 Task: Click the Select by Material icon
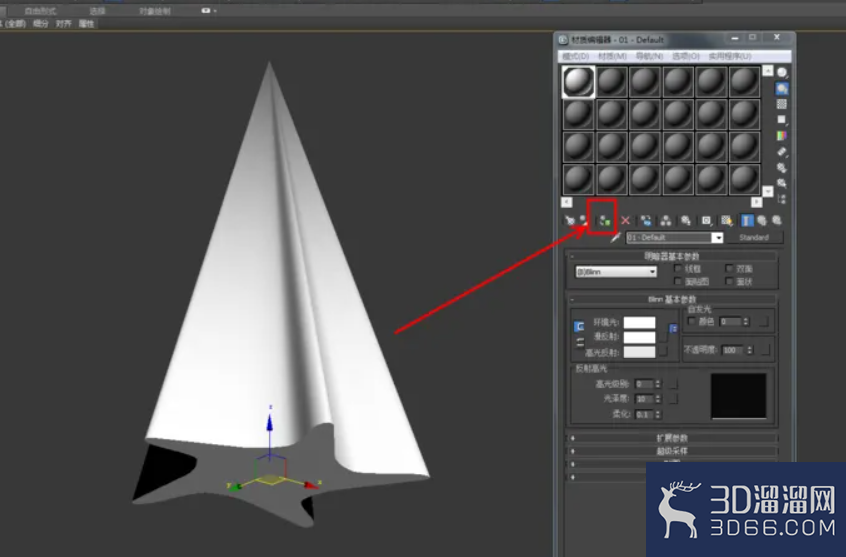pos(782,183)
